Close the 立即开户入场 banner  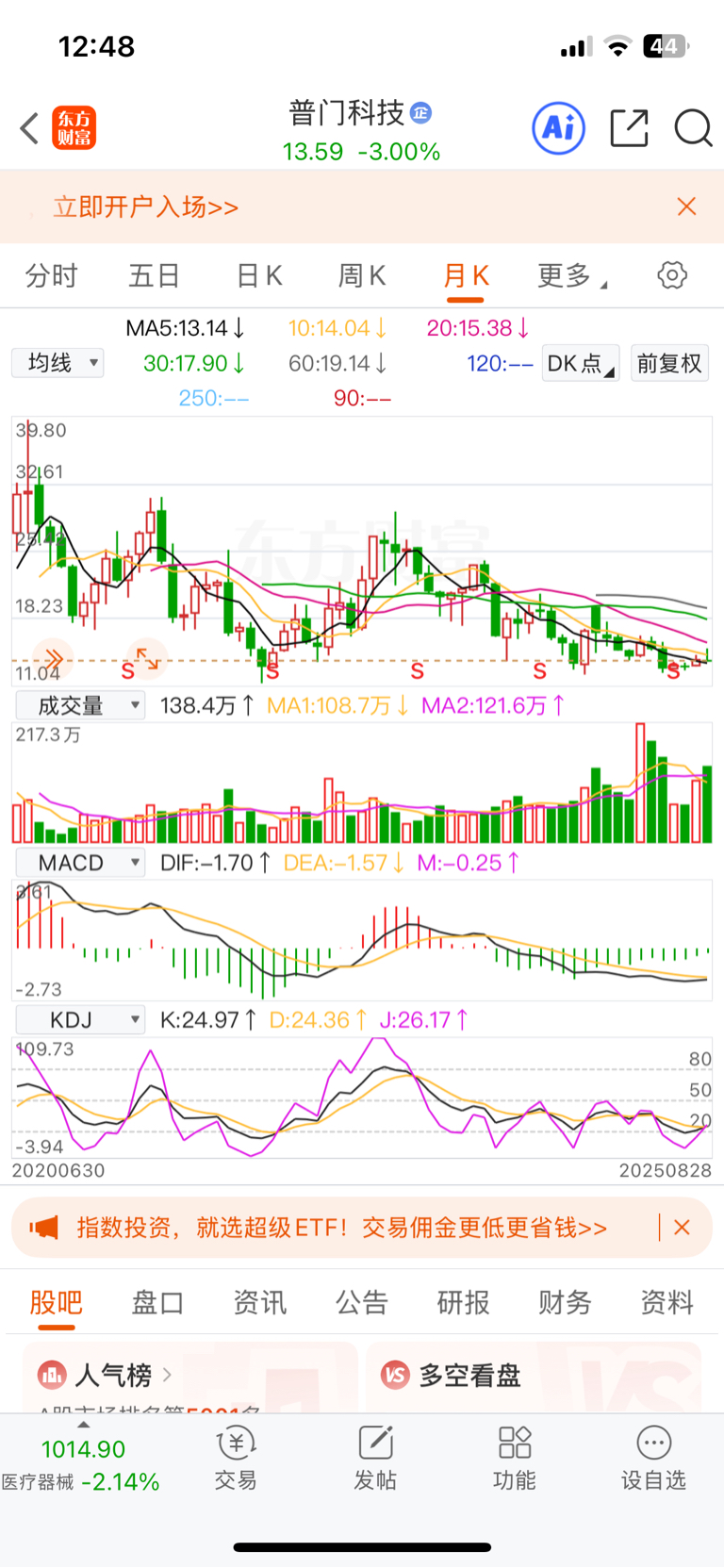pyautogui.click(x=686, y=206)
